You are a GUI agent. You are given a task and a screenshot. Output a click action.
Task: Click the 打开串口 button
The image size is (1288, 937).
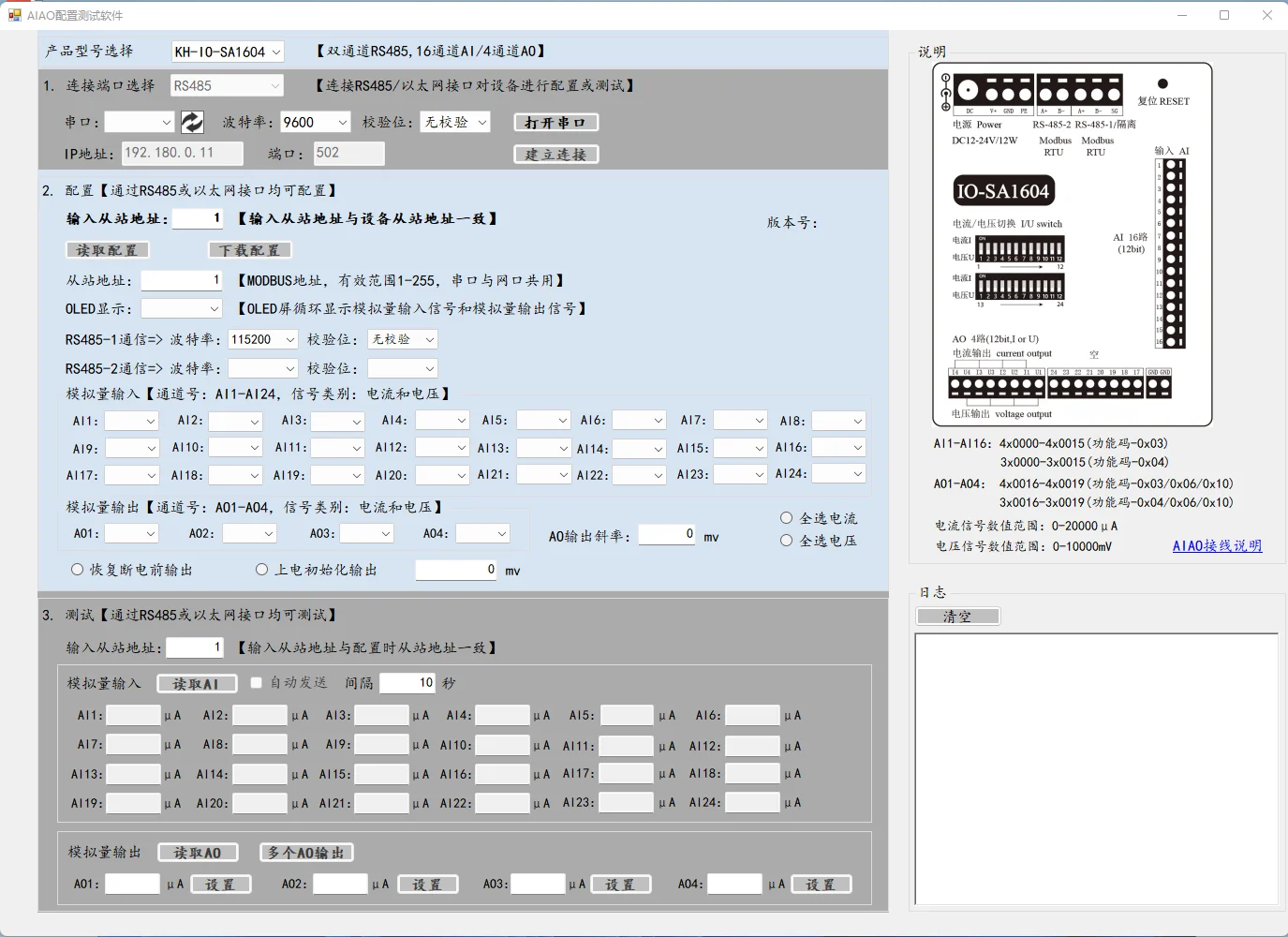point(555,122)
